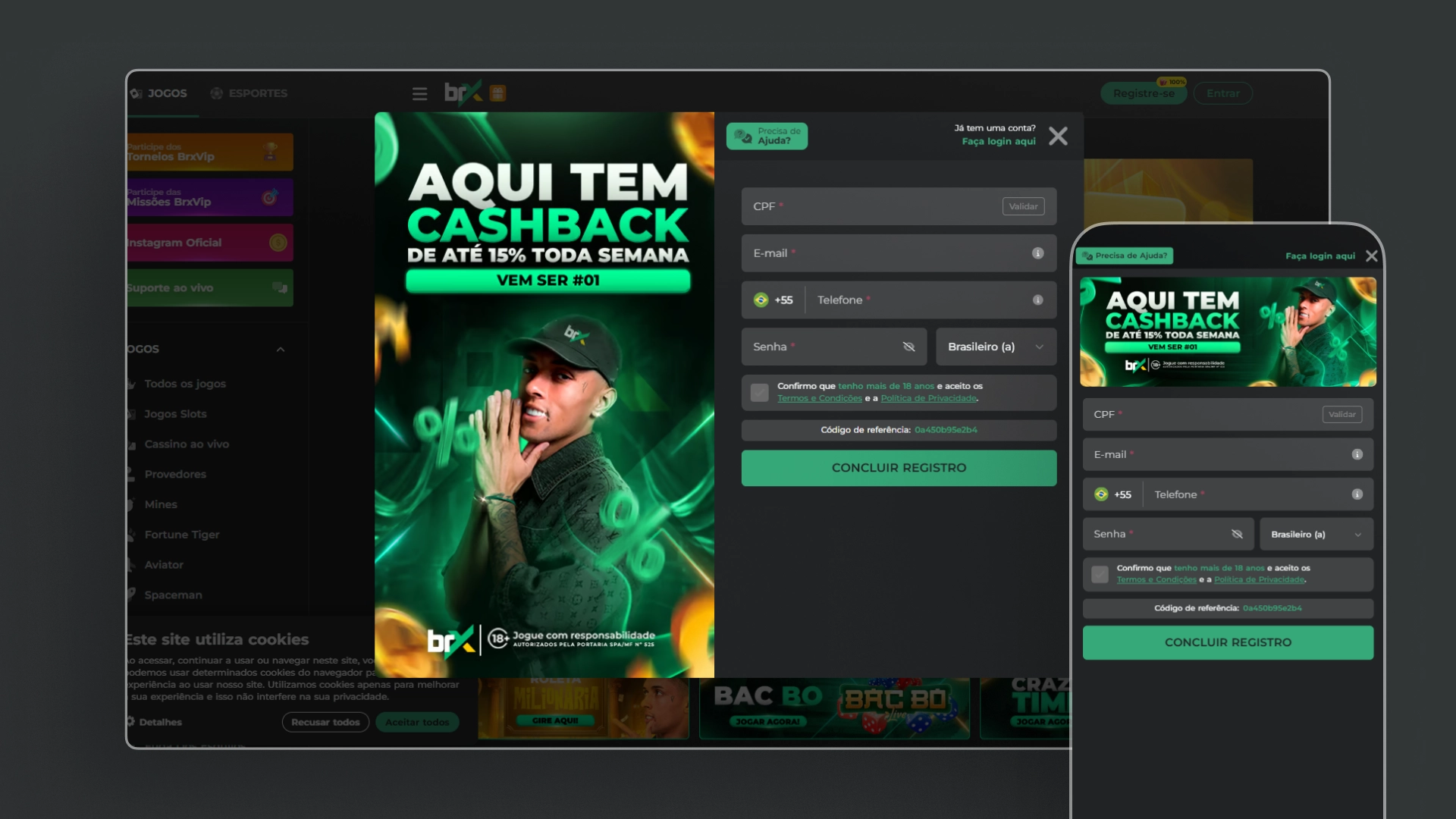1456x819 pixels.
Task: Click the email field info icon
Action: click(1037, 253)
